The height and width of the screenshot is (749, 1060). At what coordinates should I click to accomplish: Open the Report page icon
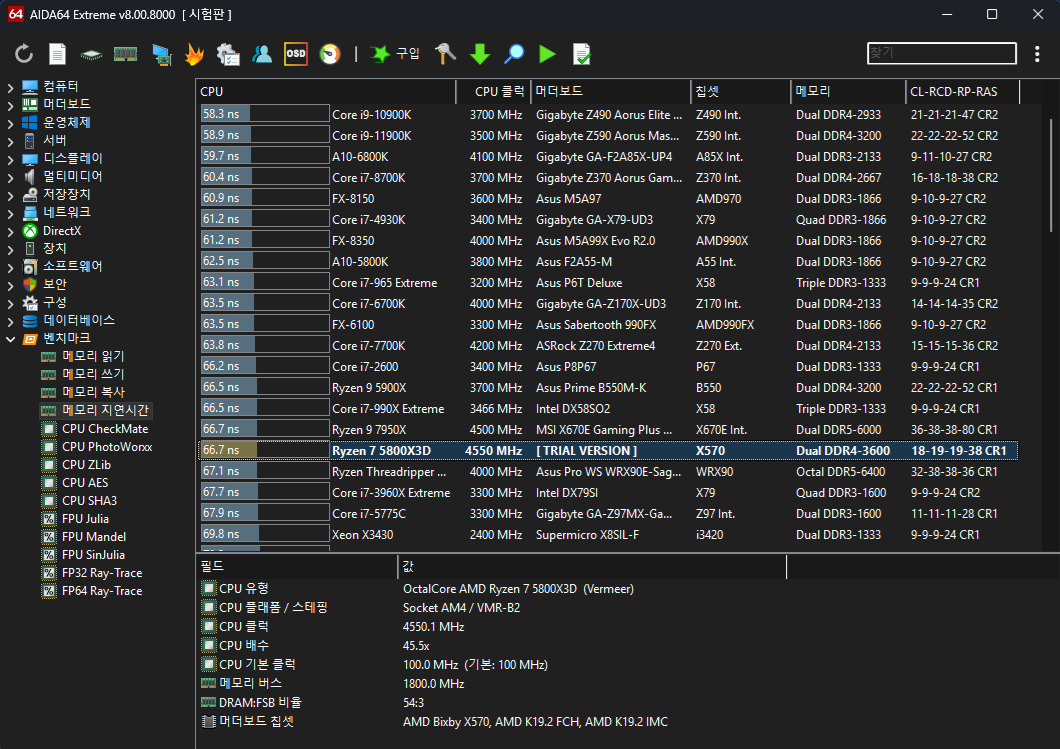click(x=57, y=54)
